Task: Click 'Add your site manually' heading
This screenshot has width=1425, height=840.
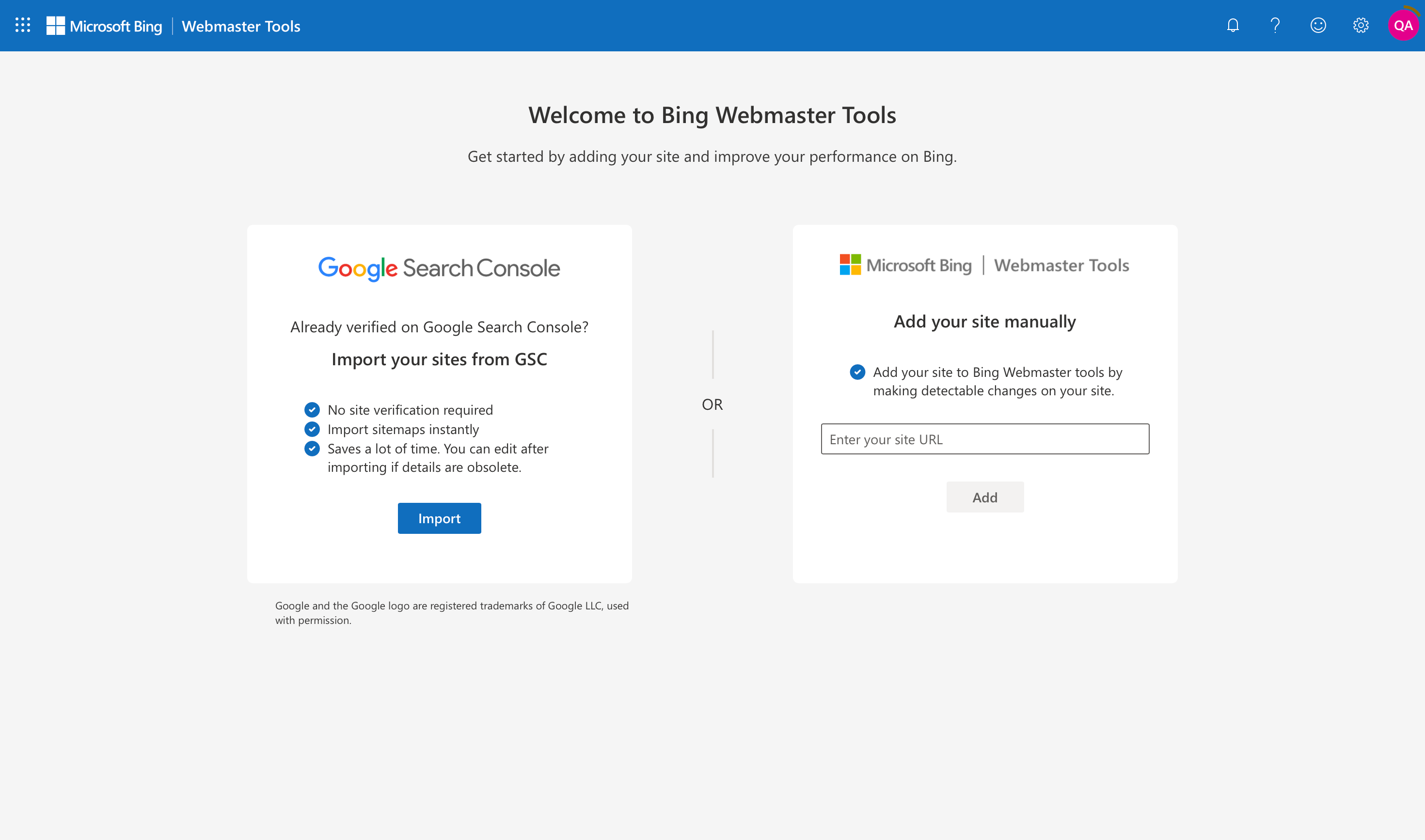Action: point(984,321)
